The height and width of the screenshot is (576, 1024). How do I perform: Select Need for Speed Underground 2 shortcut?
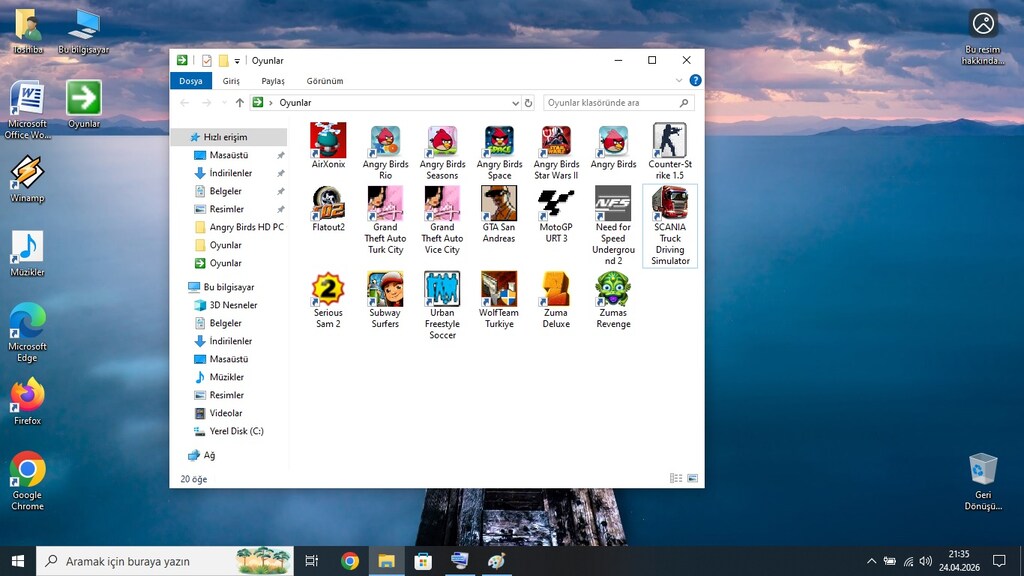[x=613, y=225]
